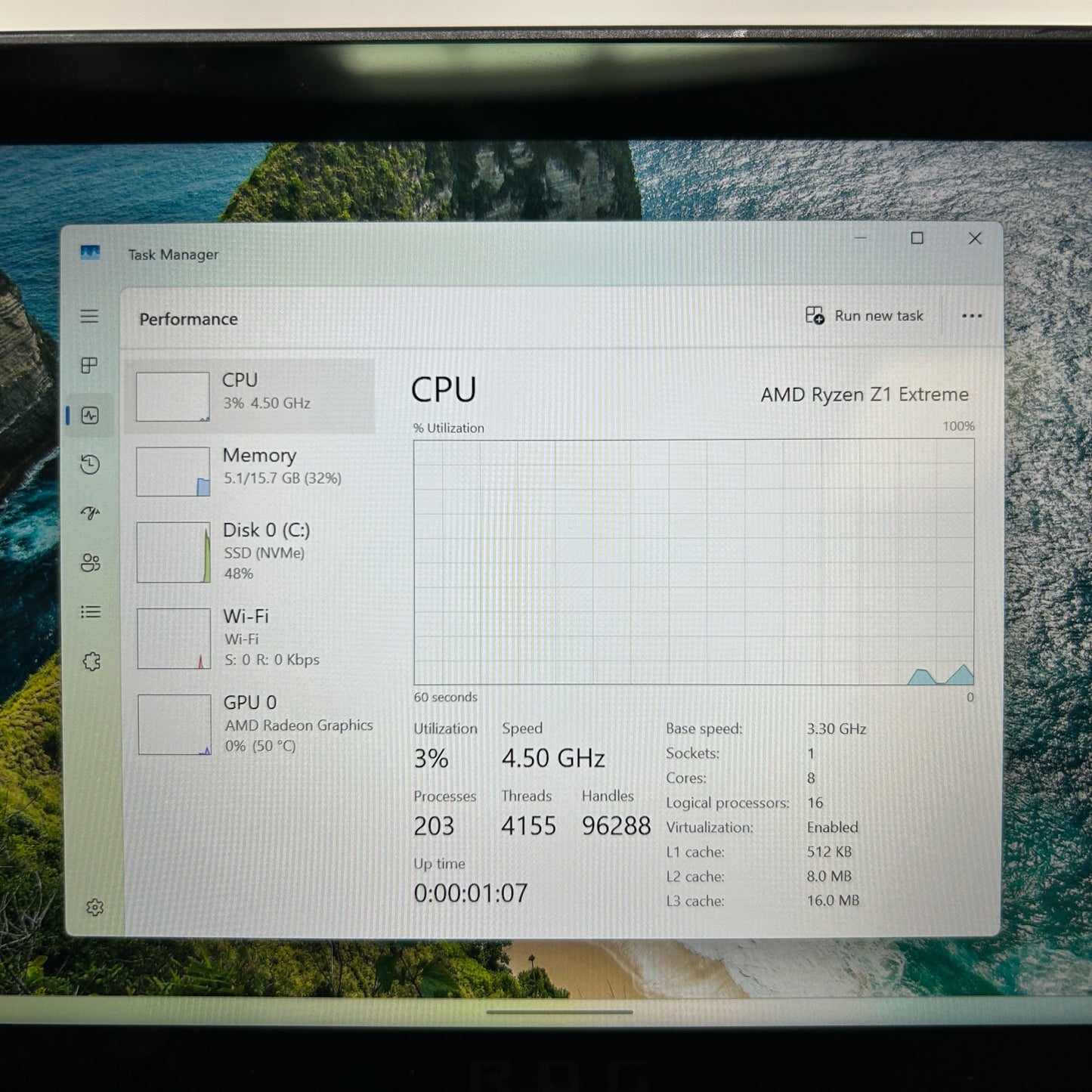Click the Logical processors value 16
Image resolution: width=1092 pixels, height=1092 pixels.
point(815,803)
